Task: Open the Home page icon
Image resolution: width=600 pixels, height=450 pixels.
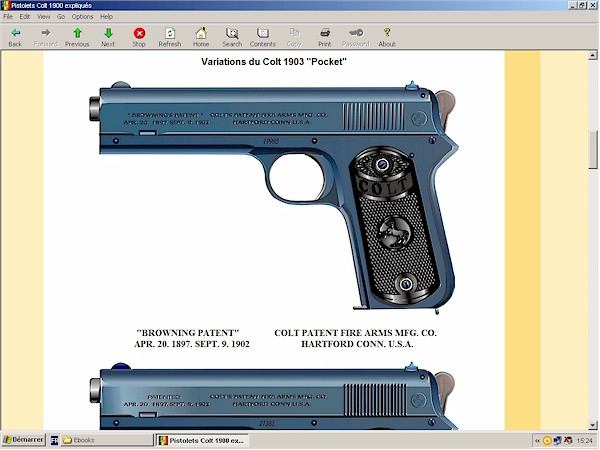Action: click(x=201, y=33)
